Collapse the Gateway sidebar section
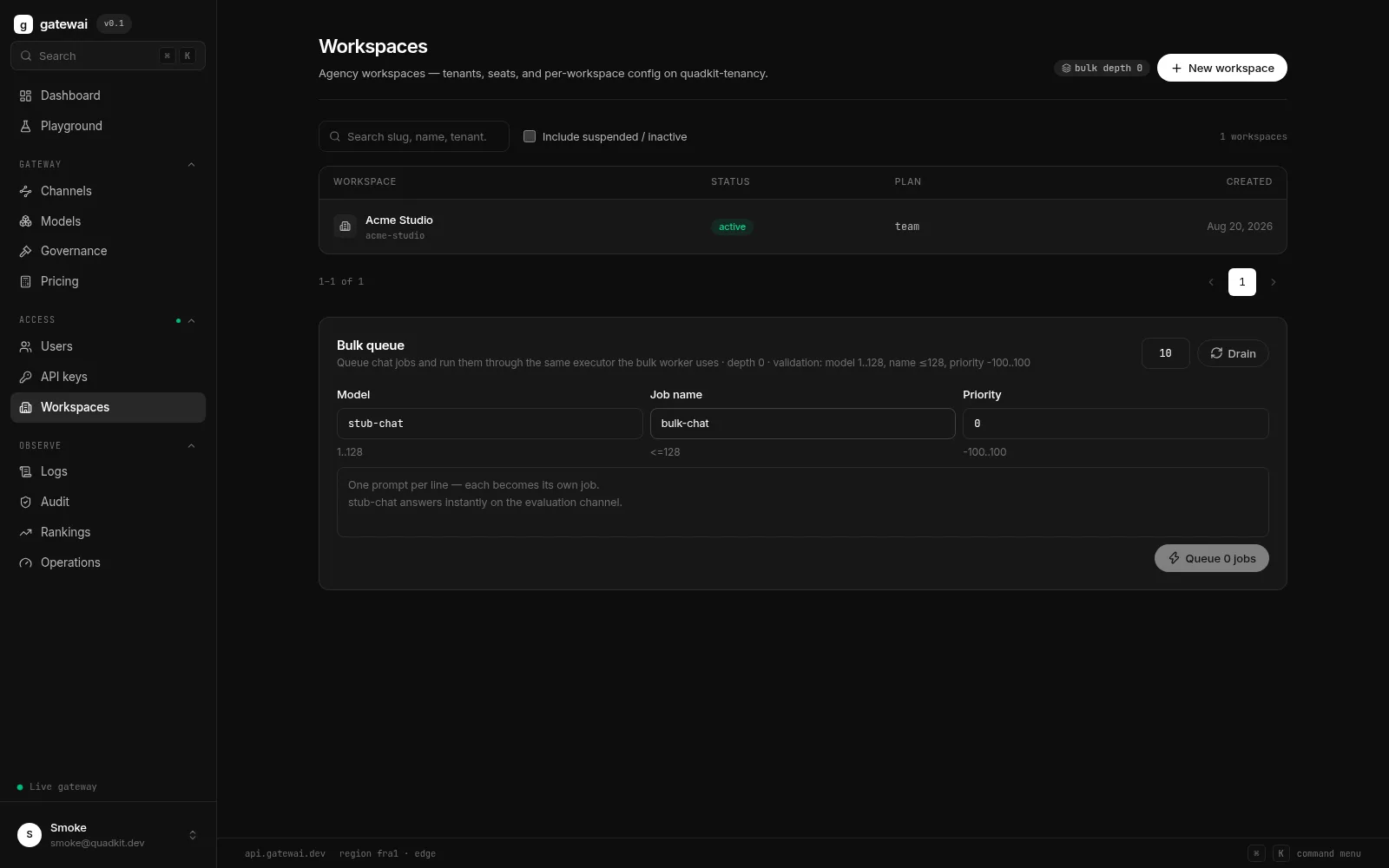 click(x=191, y=165)
